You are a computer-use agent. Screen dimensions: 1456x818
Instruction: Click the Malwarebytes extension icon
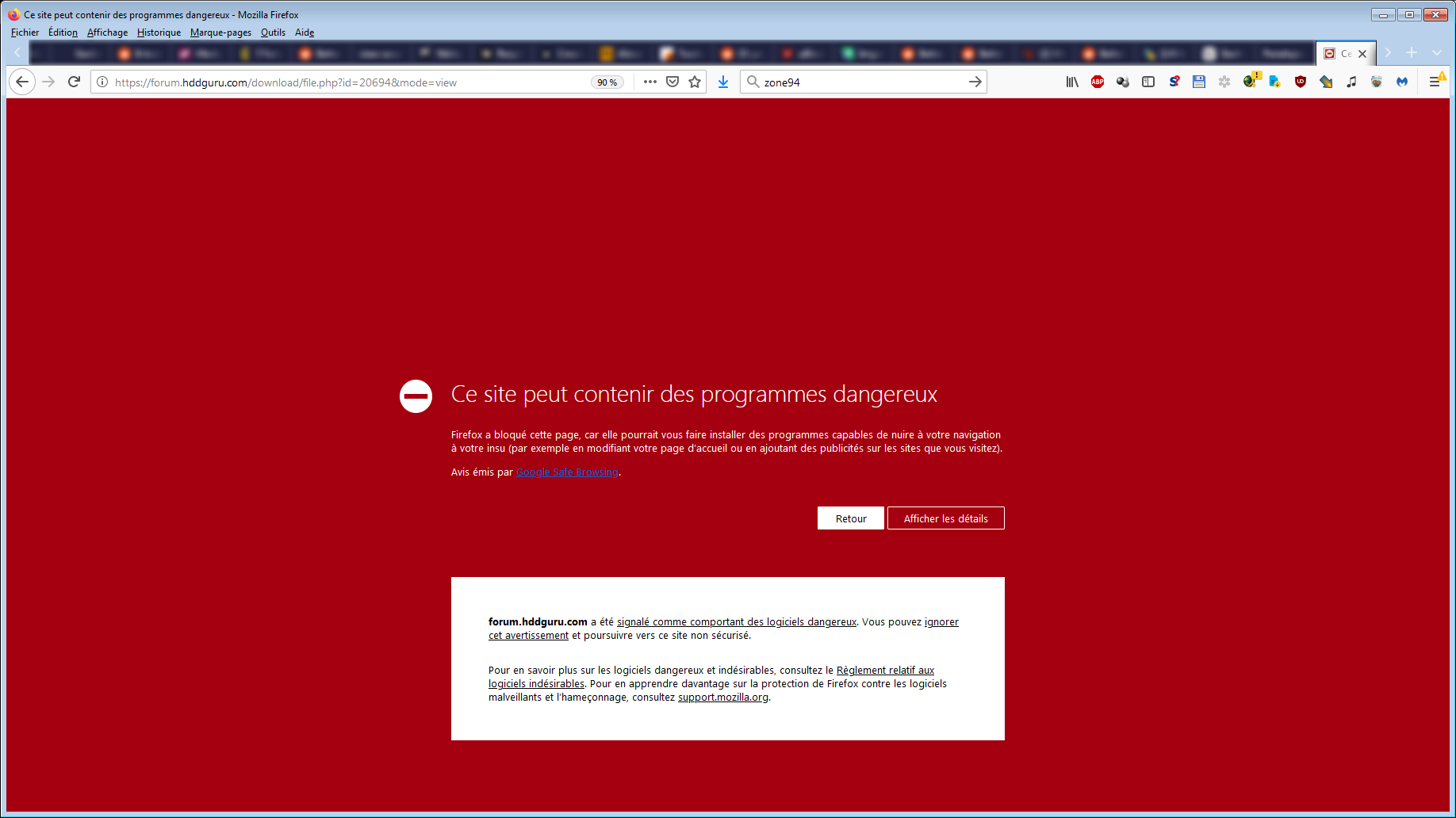pos(1402,82)
